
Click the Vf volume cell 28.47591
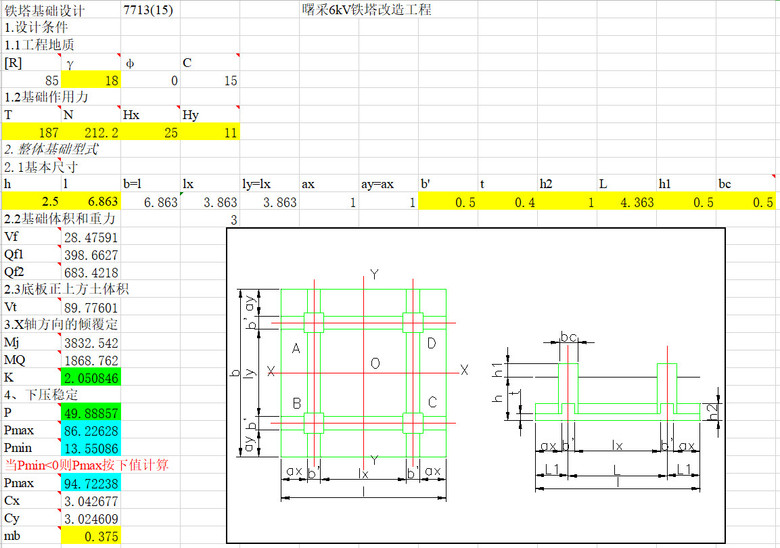click(x=90, y=237)
